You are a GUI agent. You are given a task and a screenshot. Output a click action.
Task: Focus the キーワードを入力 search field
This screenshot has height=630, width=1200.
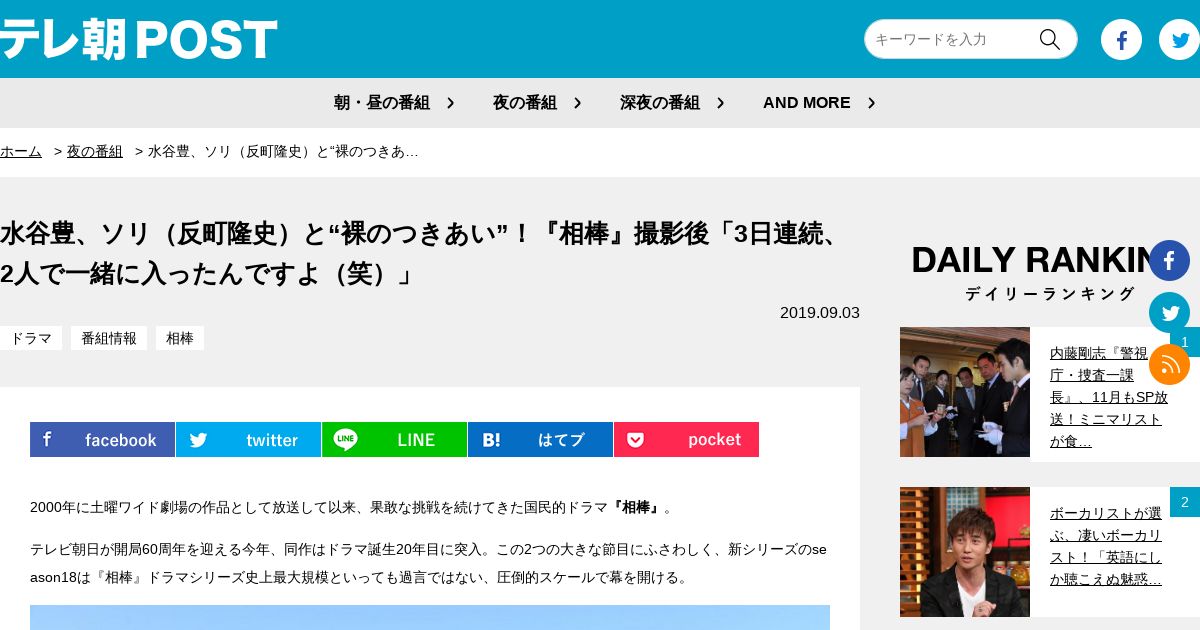(950, 39)
